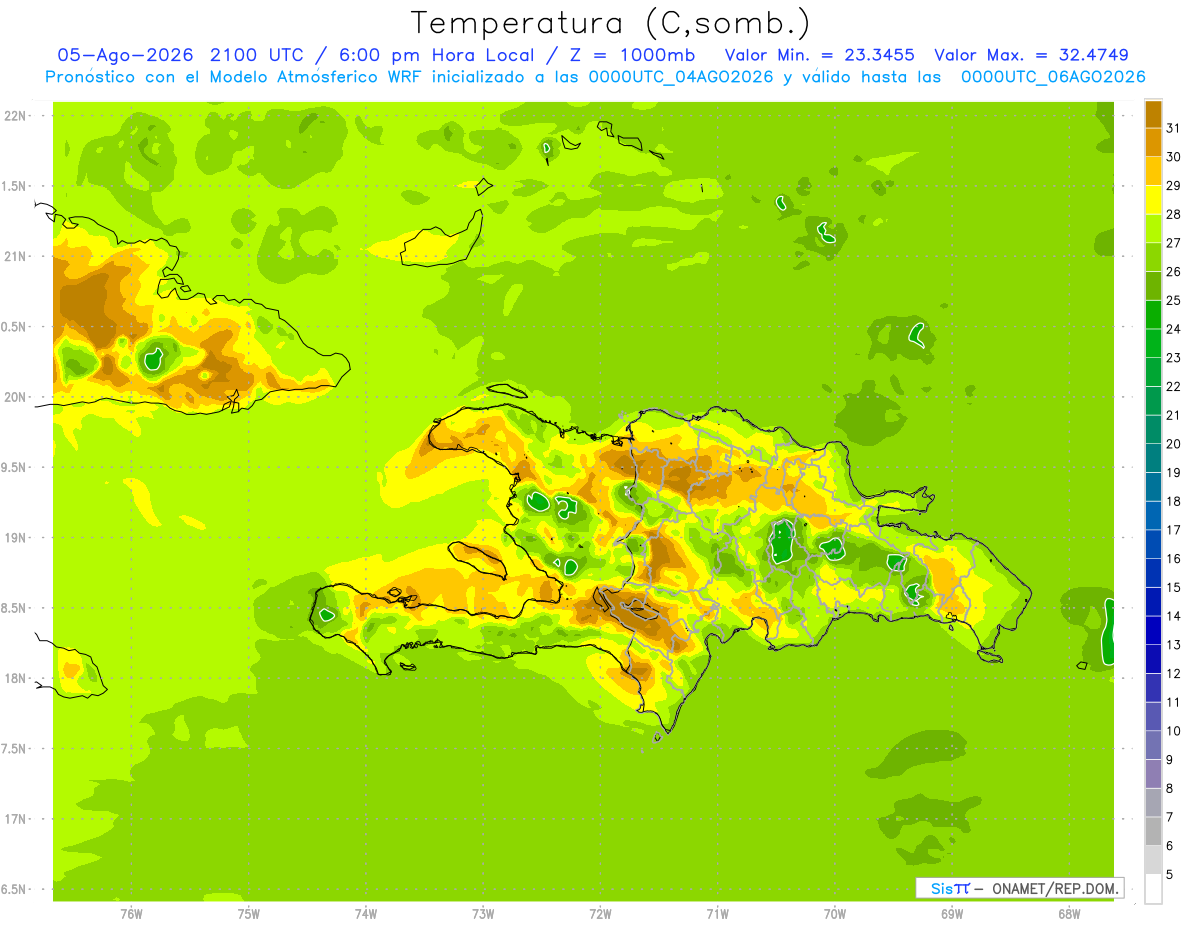Viewport: 1200px width, 927px height.
Task: Click the 20N latitude label
Action: pyautogui.click(x=16, y=397)
